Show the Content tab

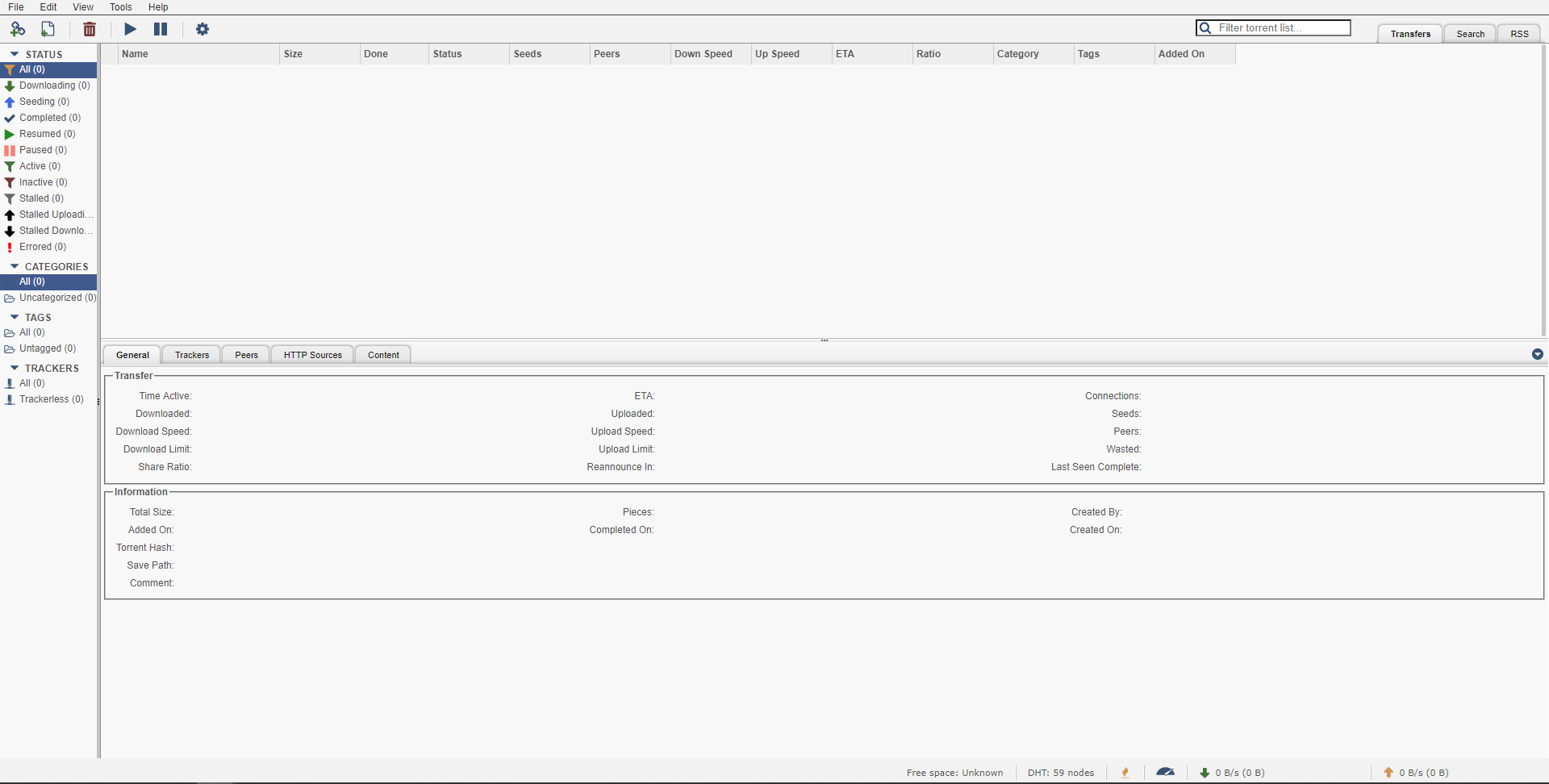383,355
